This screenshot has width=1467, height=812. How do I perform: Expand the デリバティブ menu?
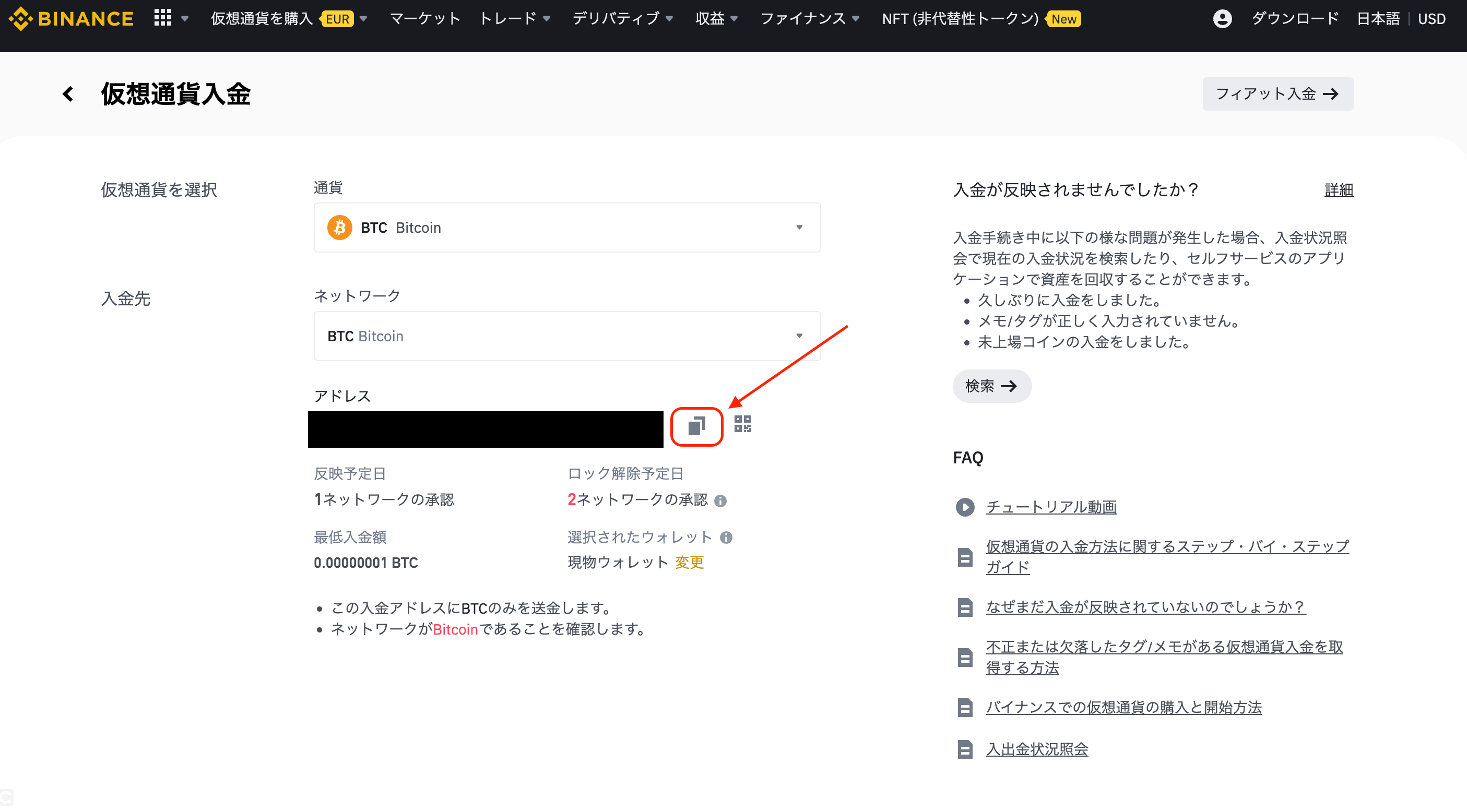(622, 19)
